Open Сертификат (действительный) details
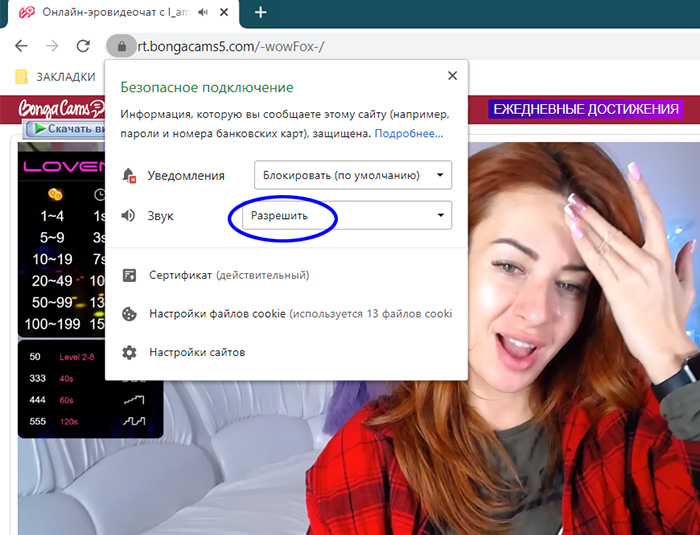 229,275
